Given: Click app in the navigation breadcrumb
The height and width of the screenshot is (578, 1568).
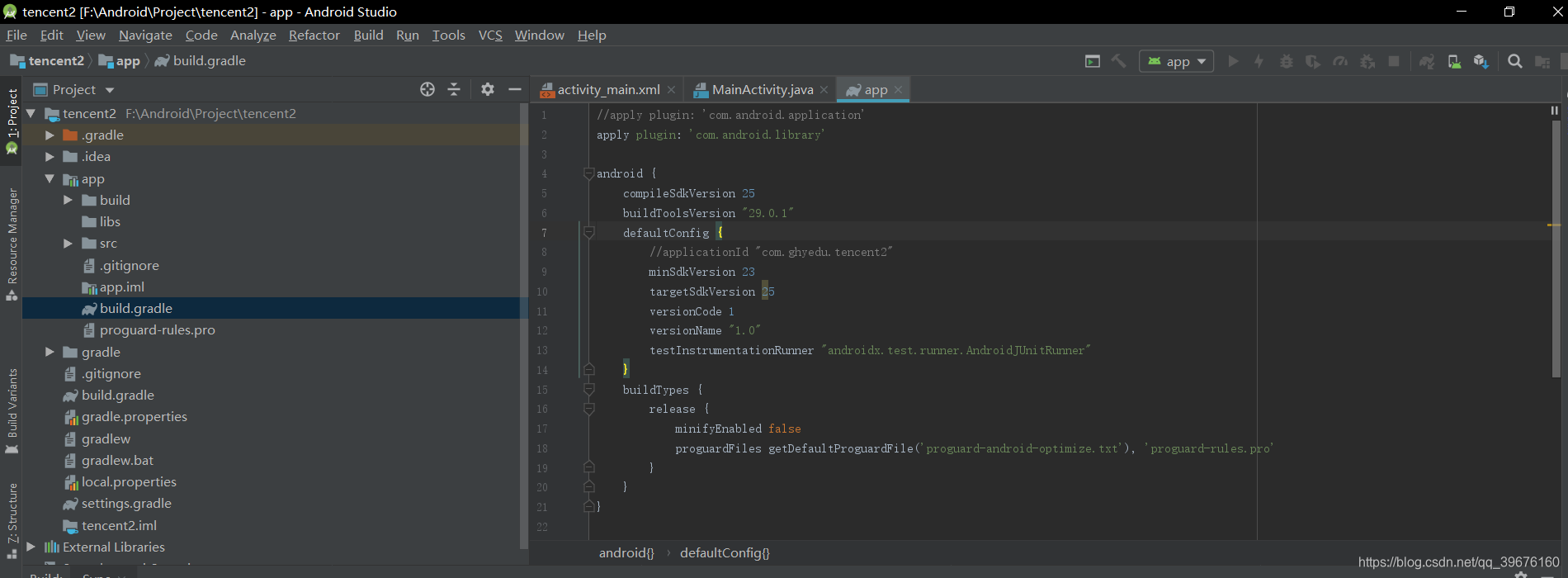Looking at the screenshot, I should coord(120,61).
